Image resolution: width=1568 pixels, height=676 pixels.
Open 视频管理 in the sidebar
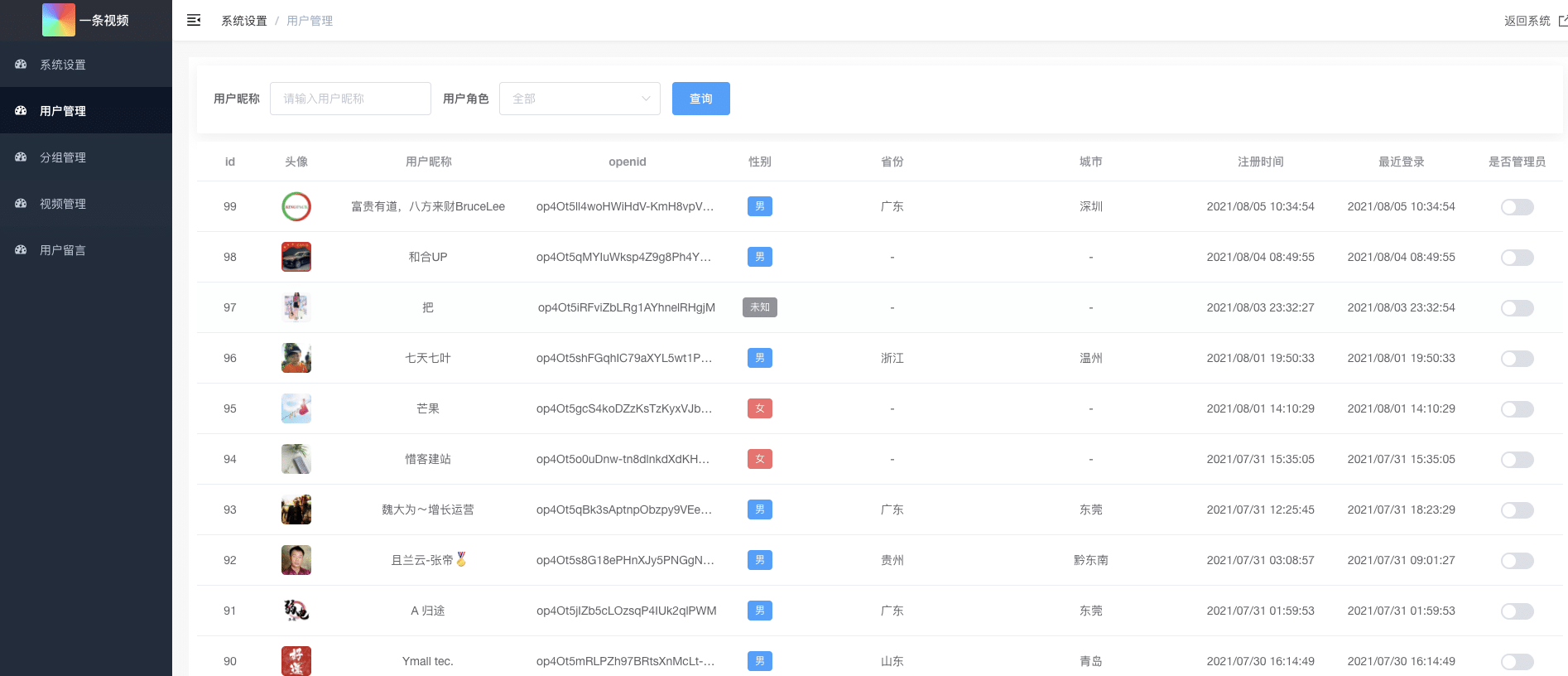point(86,203)
